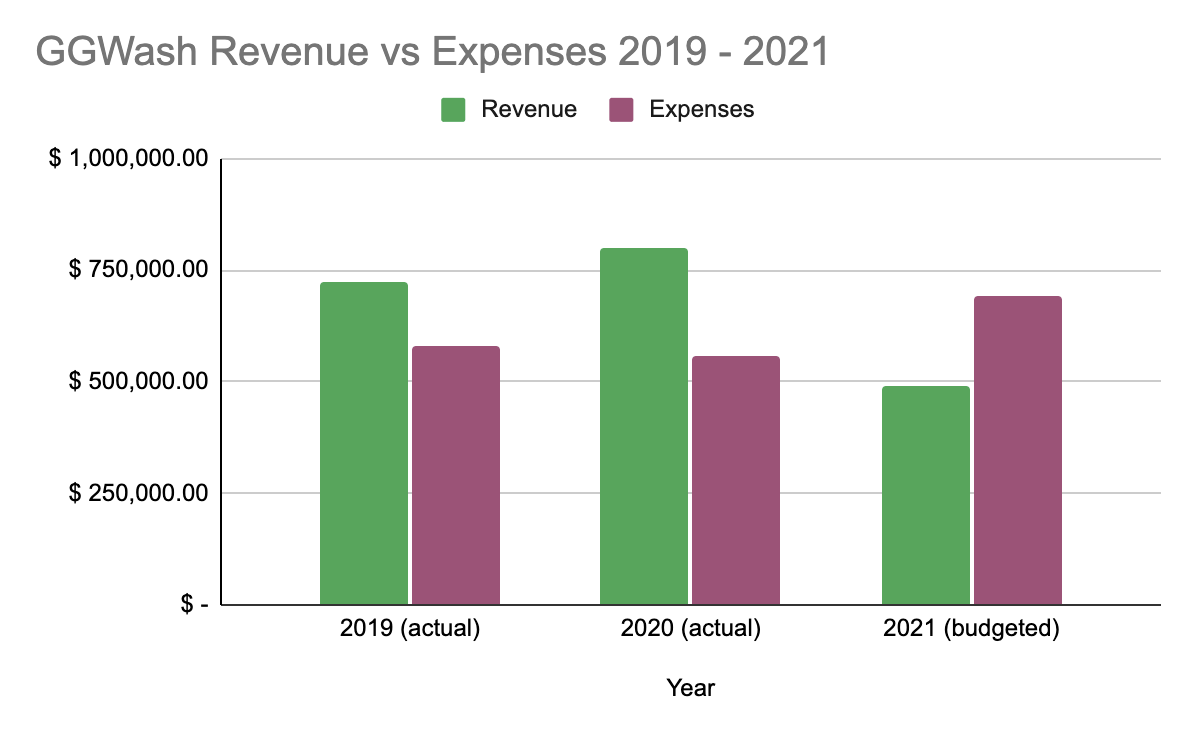Select the green Revenue legend swatch

(x=453, y=110)
